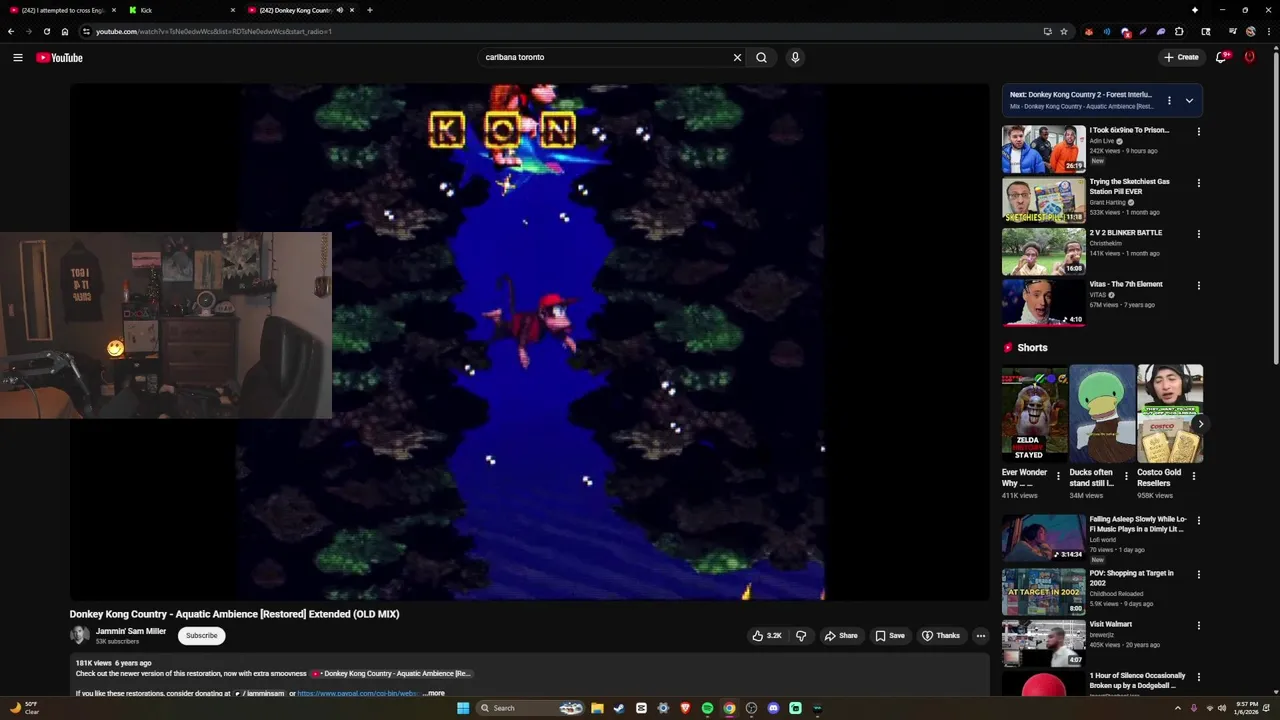Viewport: 1280px width, 720px height.
Task: Open Mix playlist options menu
Action: click(x=1169, y=100)
